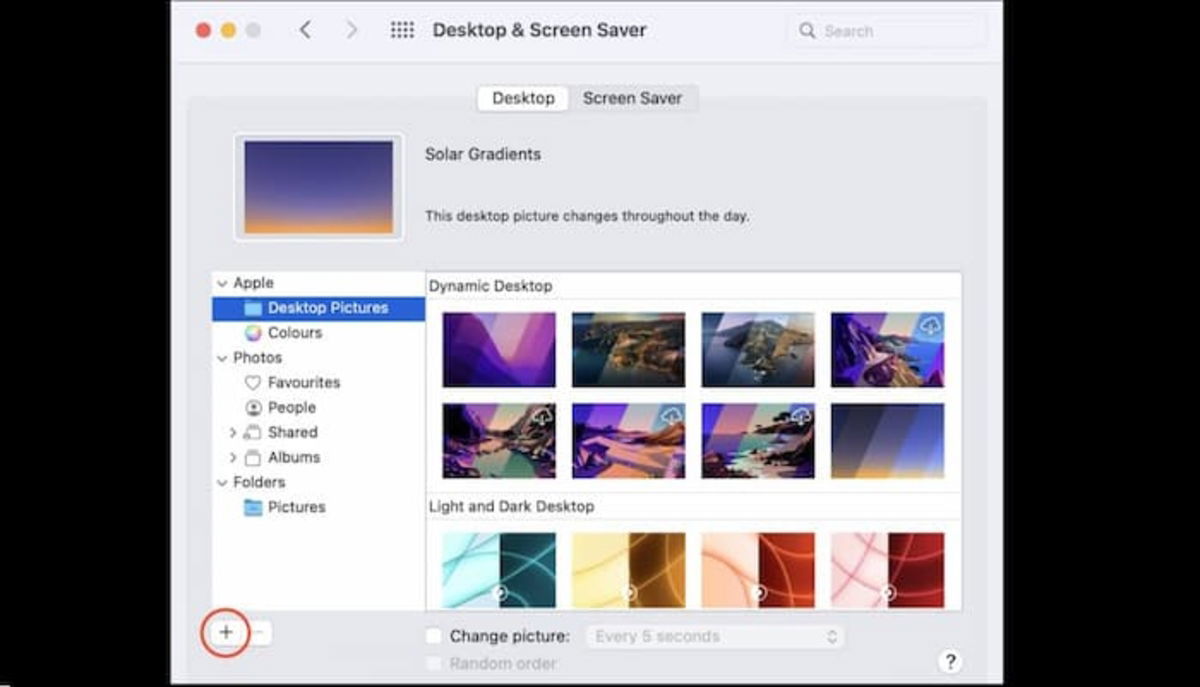This screenshot has width=1200, height=687.
Task: Switch to the Screen Saver tab
Action: tap(632, 98)
